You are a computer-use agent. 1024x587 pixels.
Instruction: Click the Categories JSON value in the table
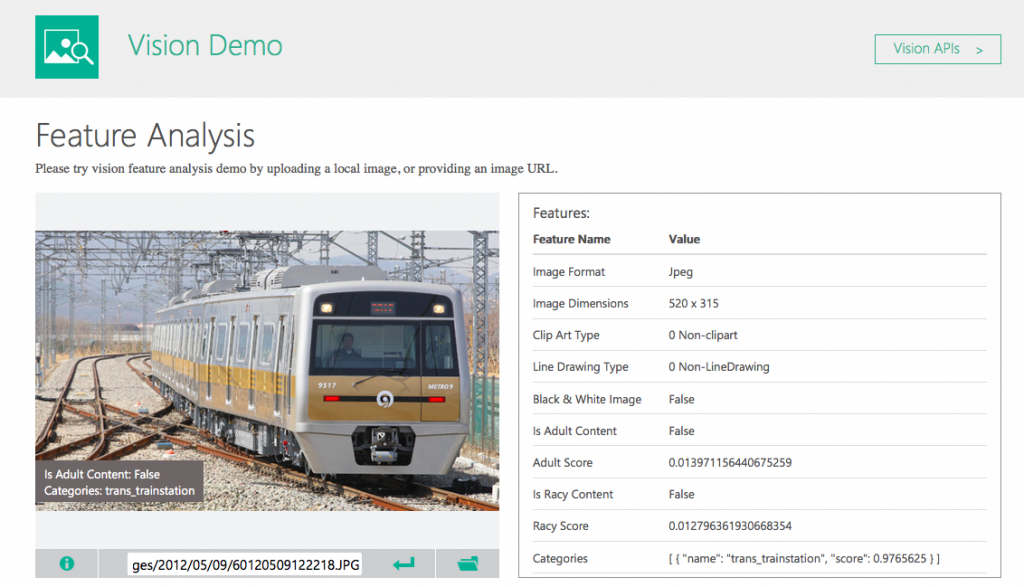point(804,558)
